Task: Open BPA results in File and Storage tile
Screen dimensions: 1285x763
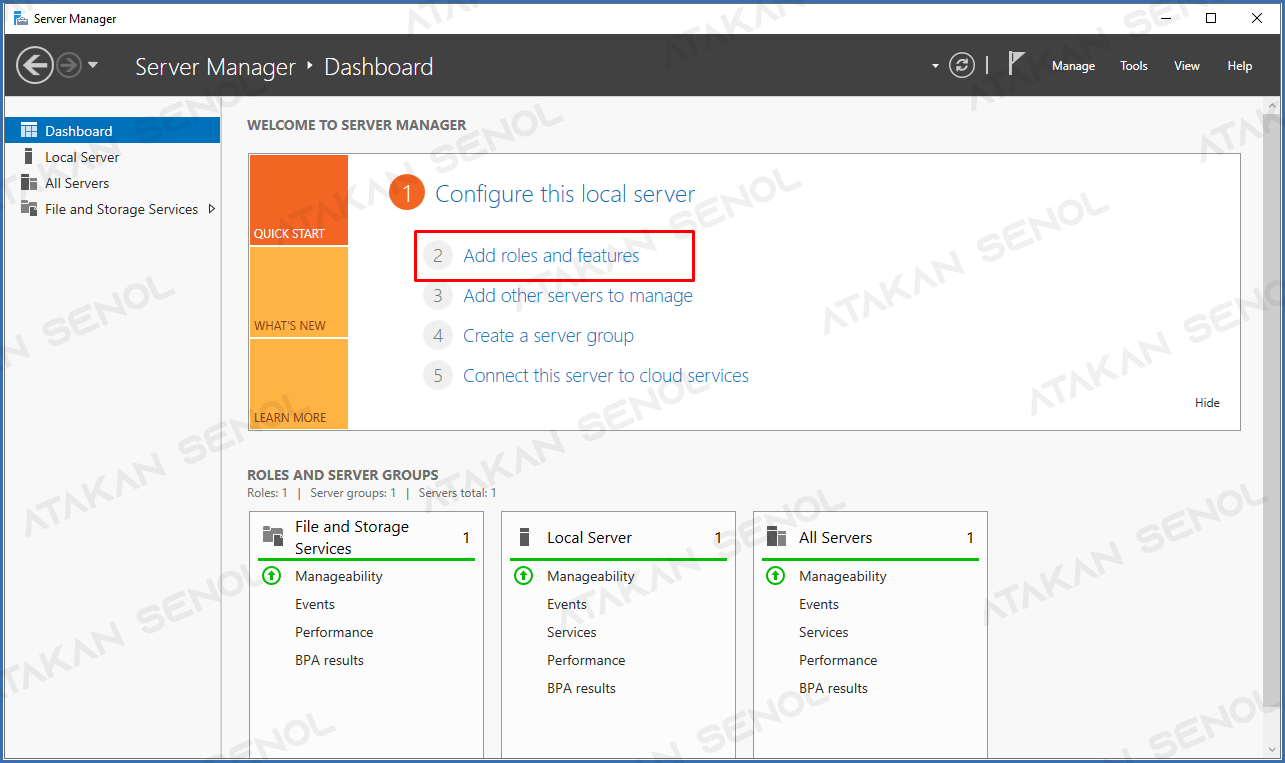Action: point(329,660)
